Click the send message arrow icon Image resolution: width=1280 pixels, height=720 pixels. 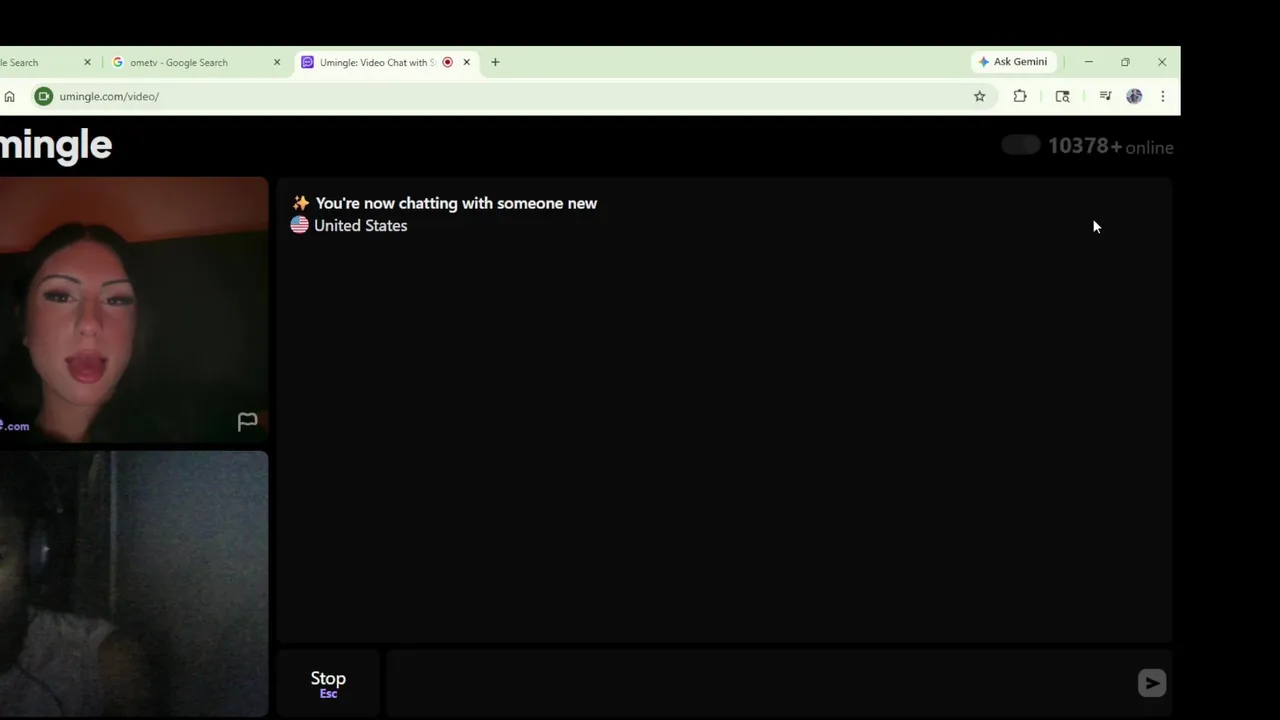1152,683
